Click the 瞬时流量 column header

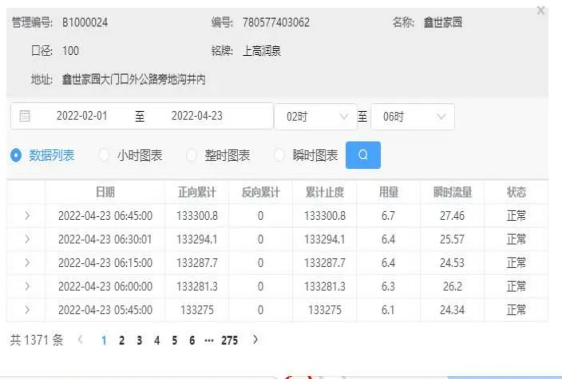452,192
